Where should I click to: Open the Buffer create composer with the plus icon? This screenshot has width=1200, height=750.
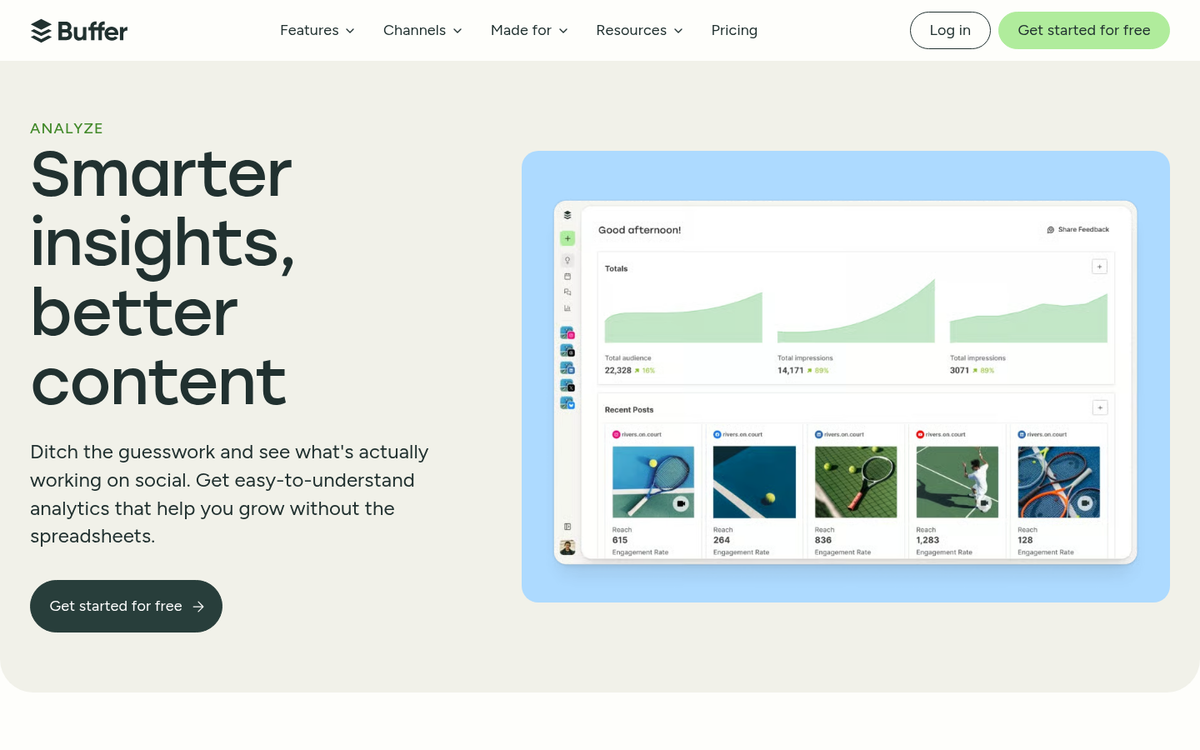point(567,238)
